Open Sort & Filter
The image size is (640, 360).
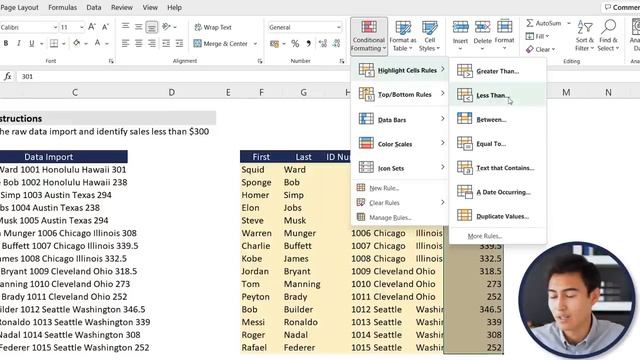[584, 36]
